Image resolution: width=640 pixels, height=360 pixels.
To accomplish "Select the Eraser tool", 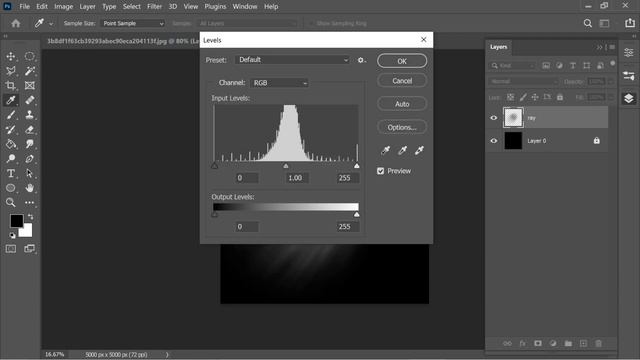I will 29,130.
